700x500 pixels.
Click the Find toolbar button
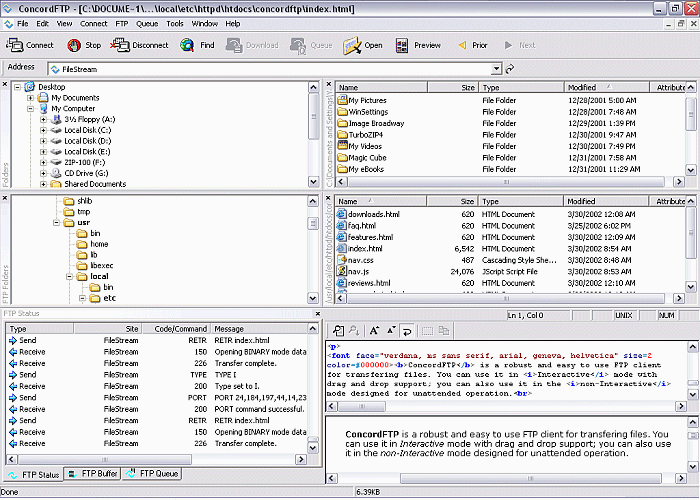197,45
